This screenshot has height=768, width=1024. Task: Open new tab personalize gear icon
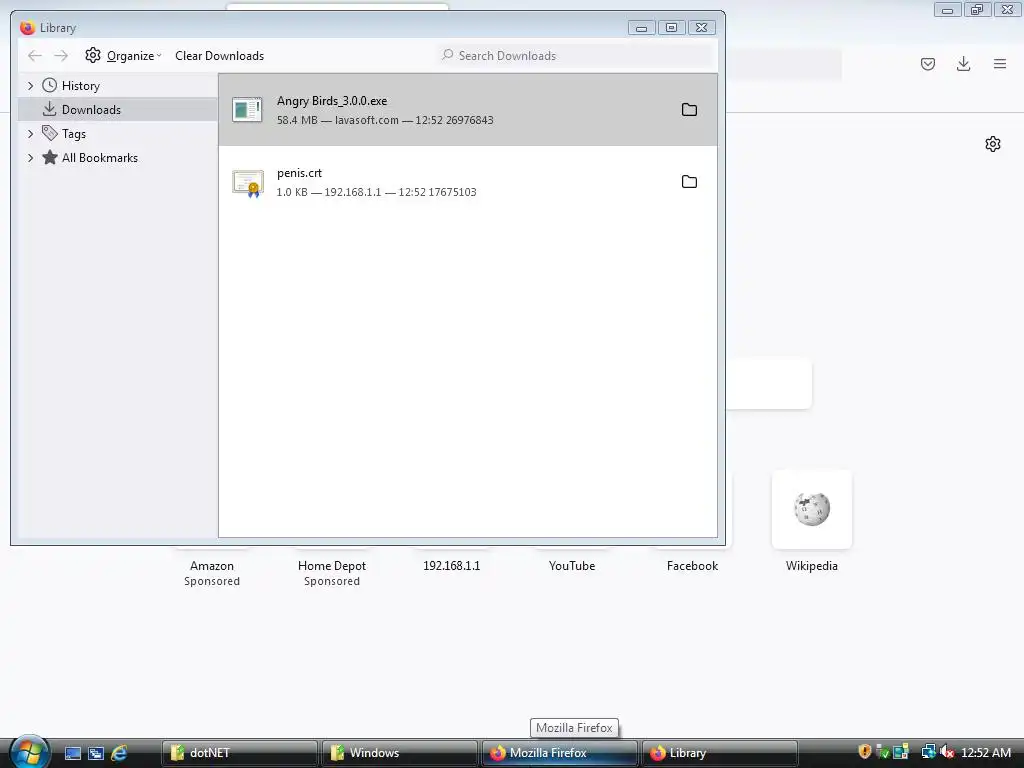pyautogui.click(x=993, y=144)
